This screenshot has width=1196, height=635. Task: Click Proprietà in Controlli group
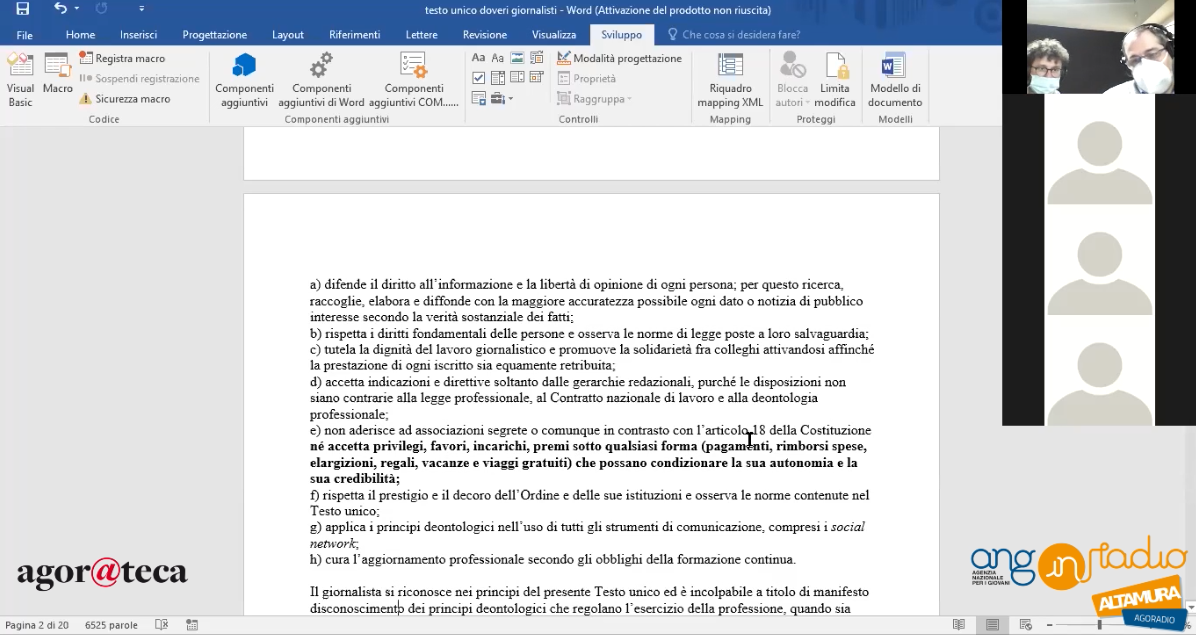coord(587,79)
